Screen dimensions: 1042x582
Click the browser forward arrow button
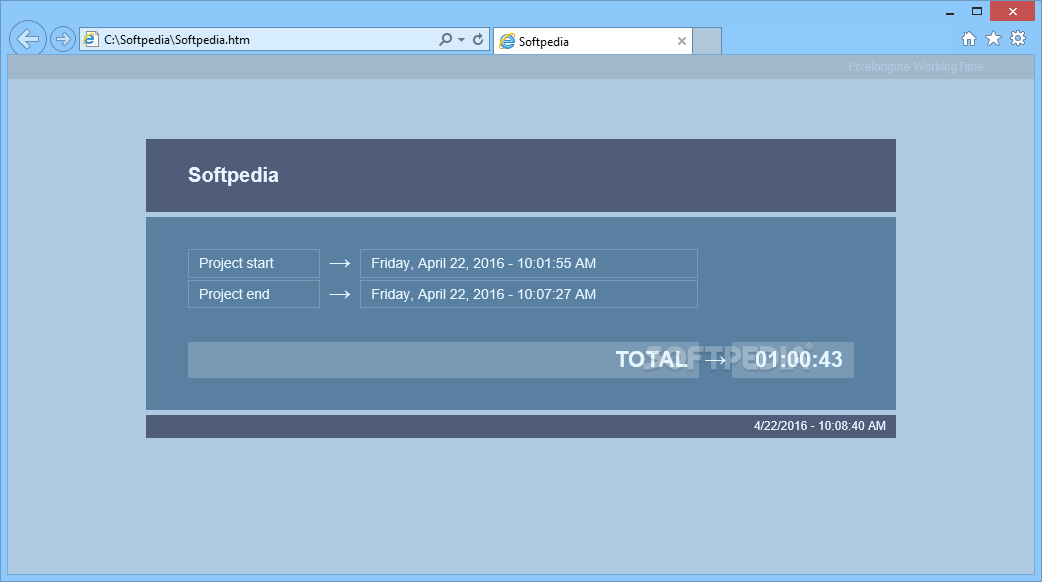tap(62, 40)
